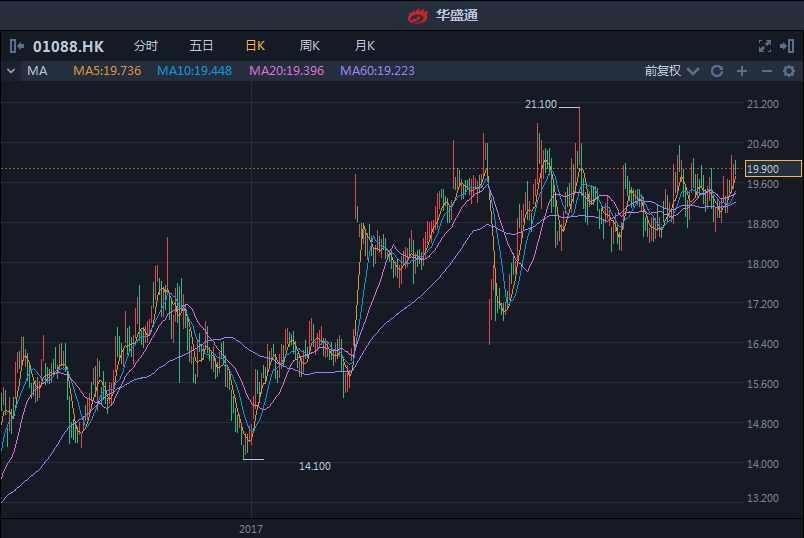Click the top-right close X icon
Screen dimensions: 804x538
(x=789, y=46)
